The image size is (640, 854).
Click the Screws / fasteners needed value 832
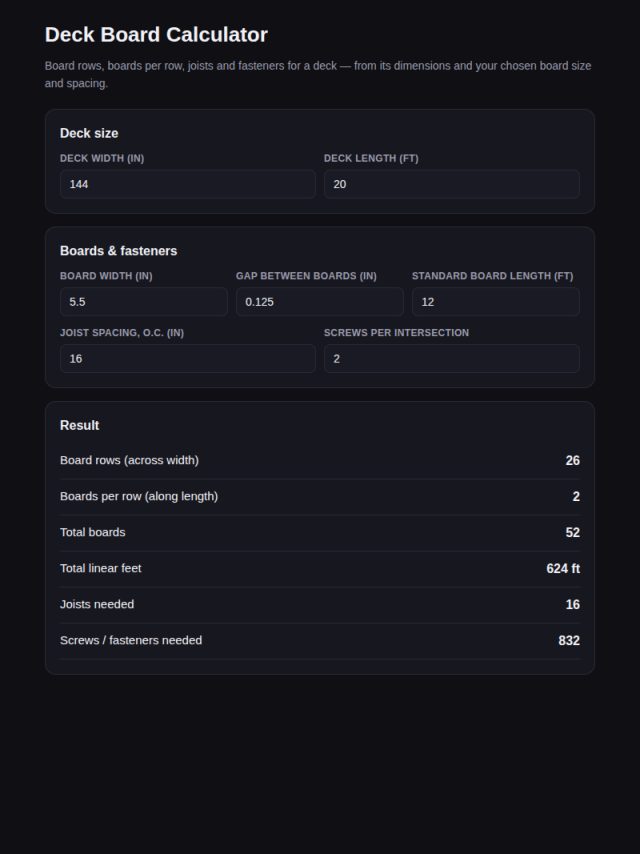[x=569, y=640]
